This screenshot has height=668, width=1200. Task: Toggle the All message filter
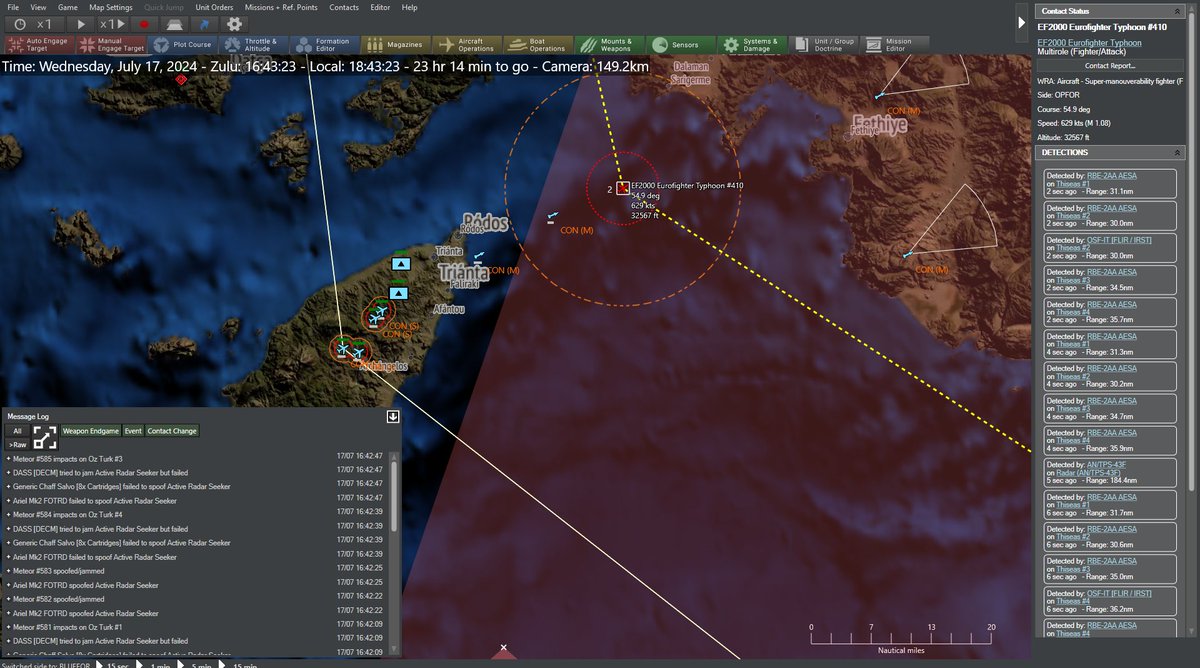[x=17, y=431]
